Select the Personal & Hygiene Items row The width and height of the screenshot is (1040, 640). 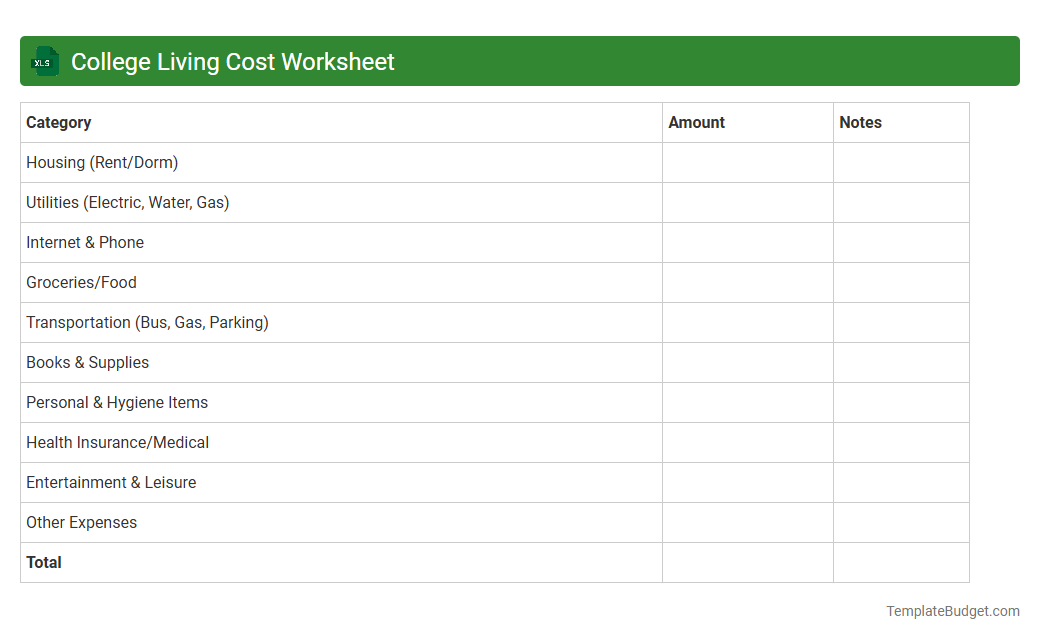coord(116,402)
